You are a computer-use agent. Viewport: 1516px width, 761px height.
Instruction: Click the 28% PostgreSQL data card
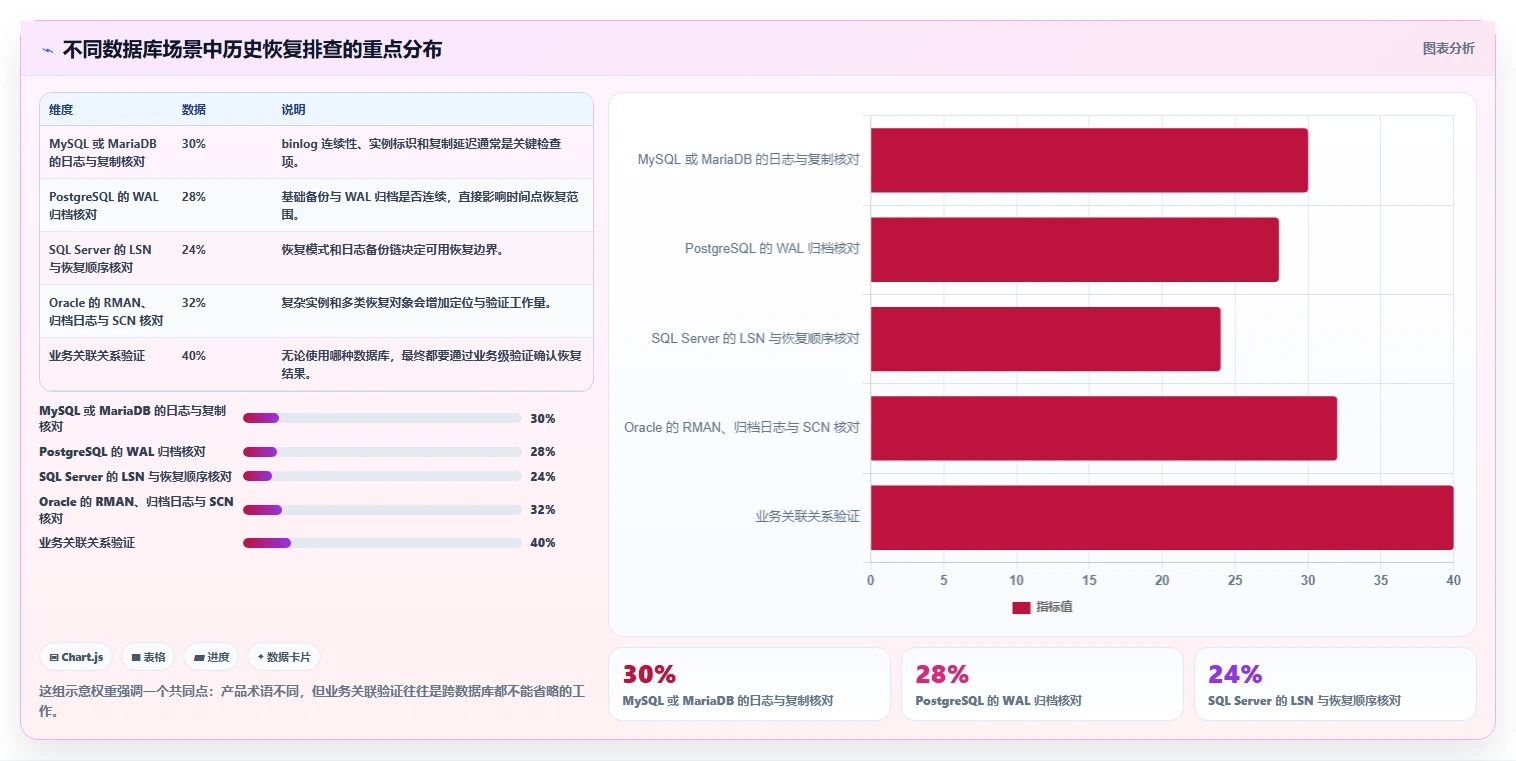pyautogui.click(x=1042, y=684)
